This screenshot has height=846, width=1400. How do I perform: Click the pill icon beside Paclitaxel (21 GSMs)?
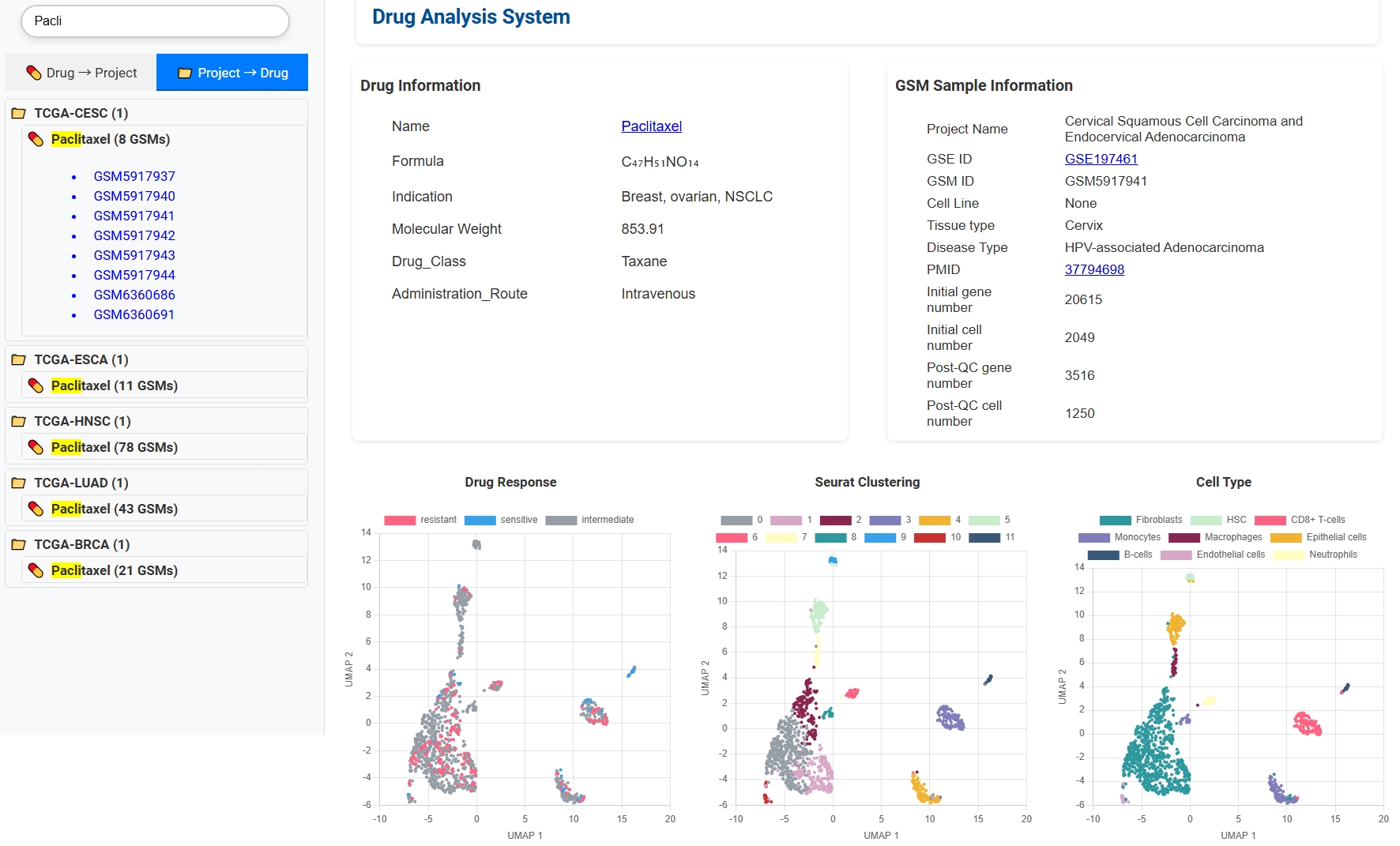point(36,571)
